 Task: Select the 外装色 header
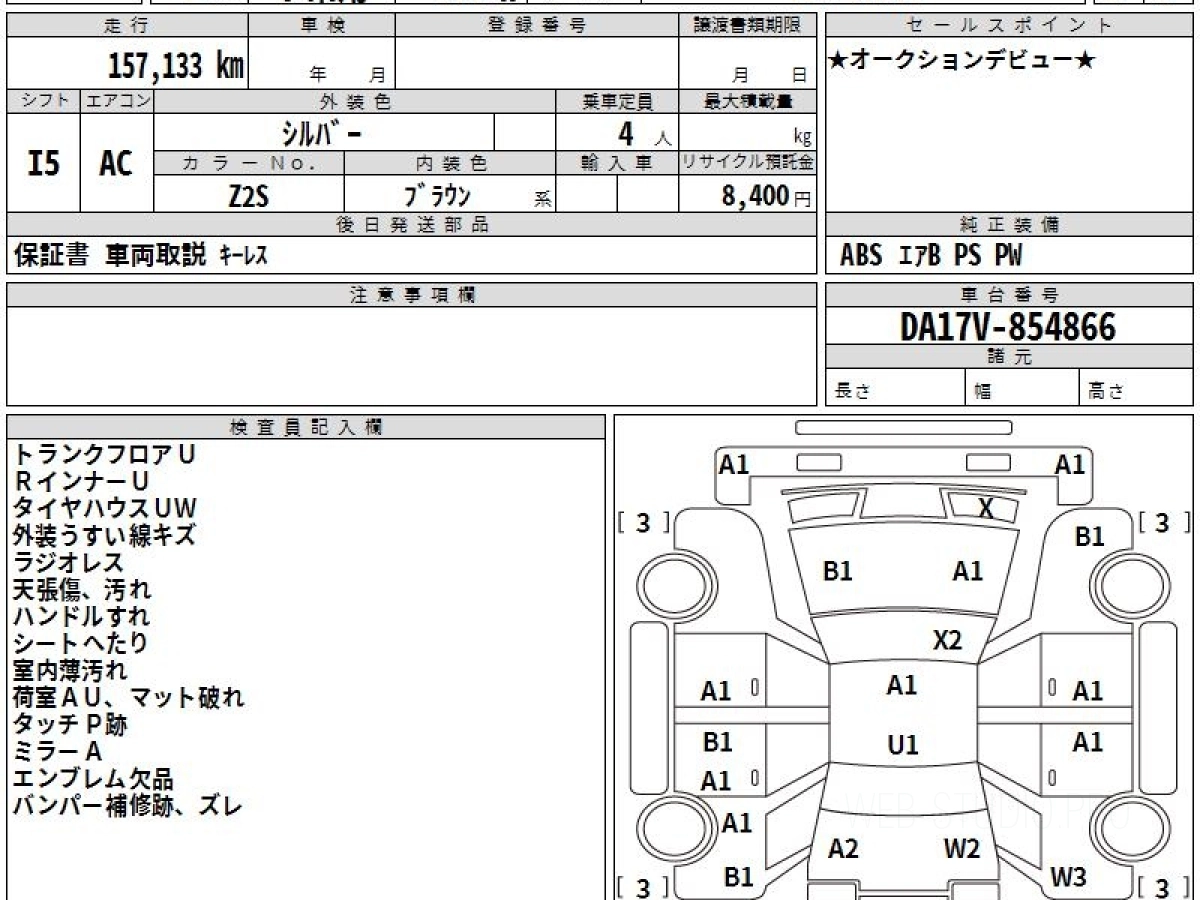pos(355,101)
